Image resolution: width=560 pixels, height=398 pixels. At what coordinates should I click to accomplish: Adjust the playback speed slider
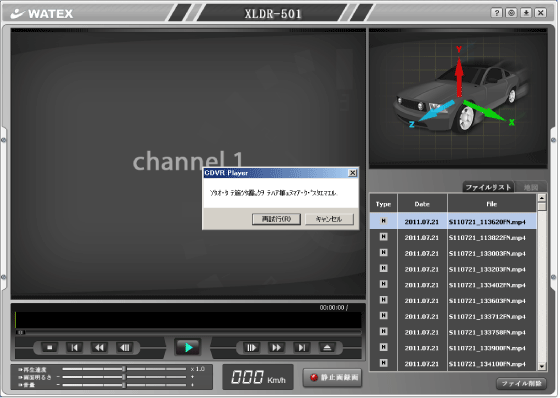pyautogui.click(x=124, y=369)
